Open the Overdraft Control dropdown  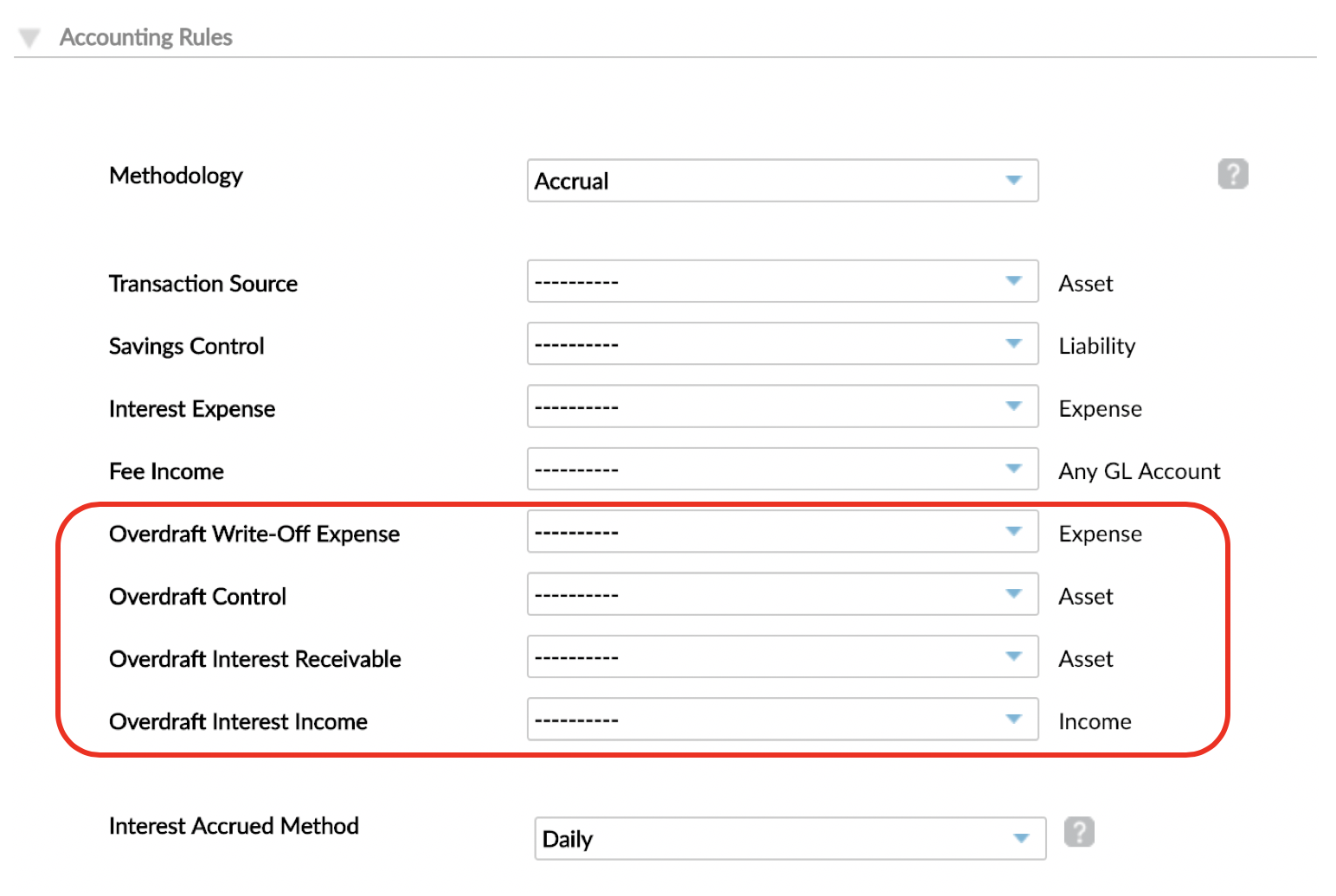pyautogui.click(x=782, y=594)
